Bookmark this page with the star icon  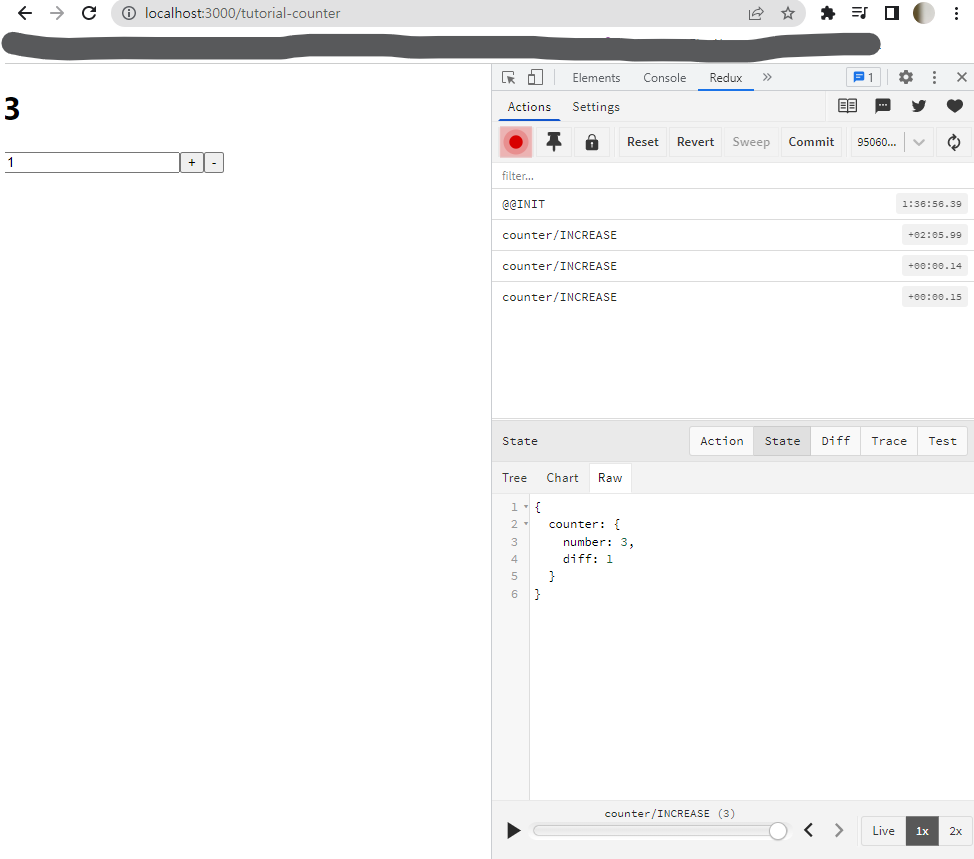(788, 13)
